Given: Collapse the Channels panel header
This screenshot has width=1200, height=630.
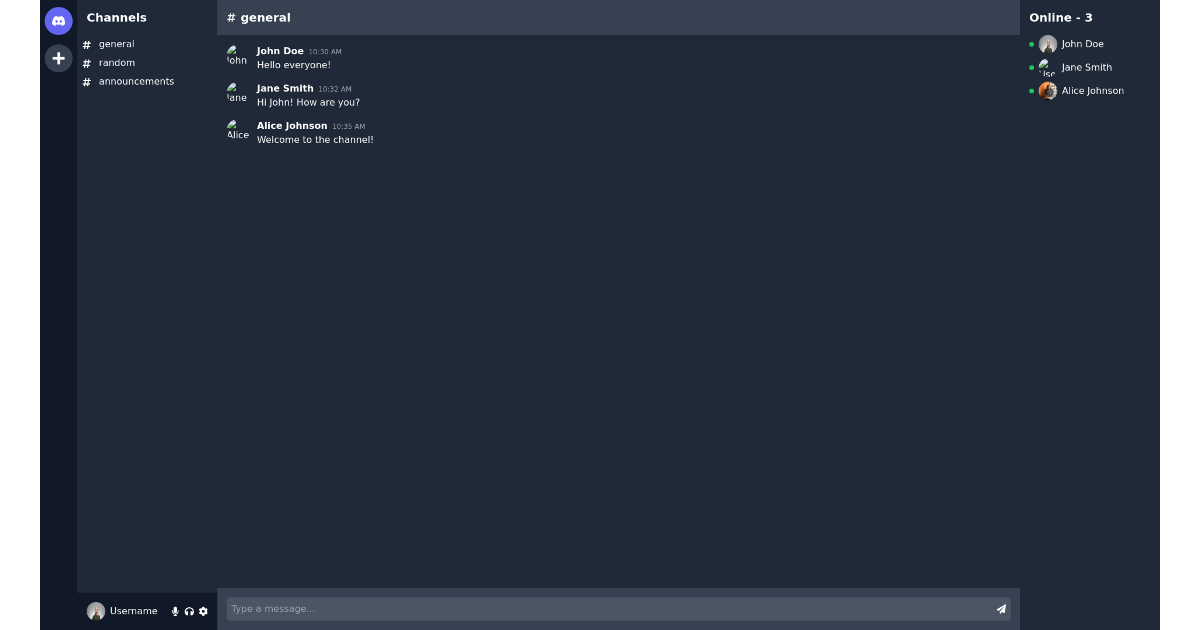Looking at the screenshot, I should click(x=116, y=17).
